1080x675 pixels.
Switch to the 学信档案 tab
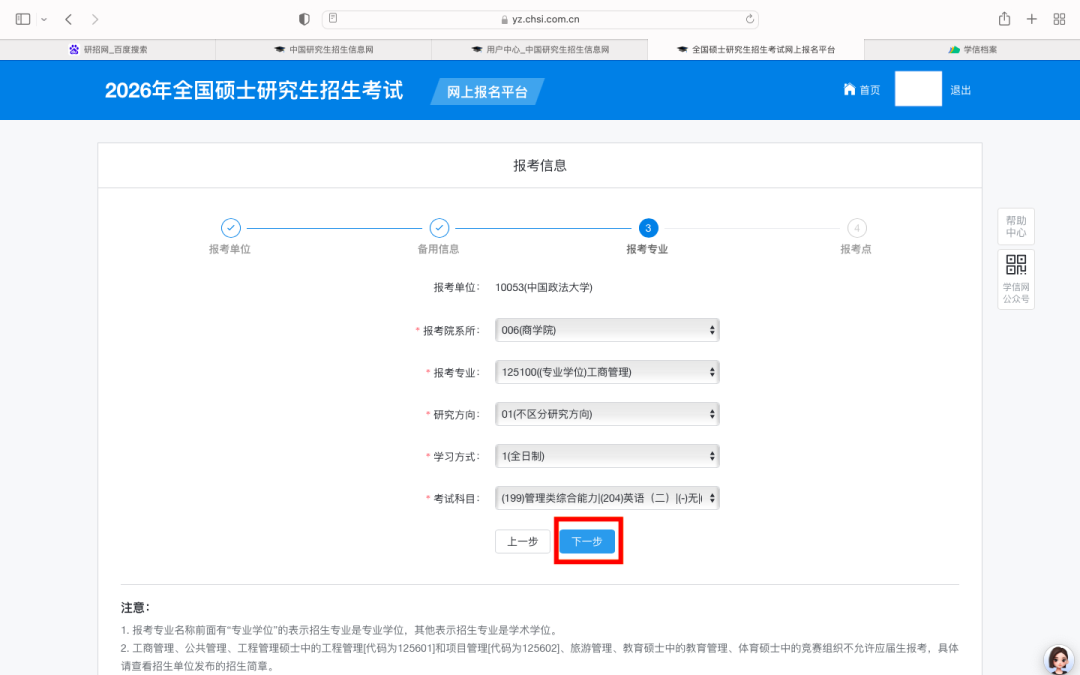pyautogui.click(x=972, y=49)
